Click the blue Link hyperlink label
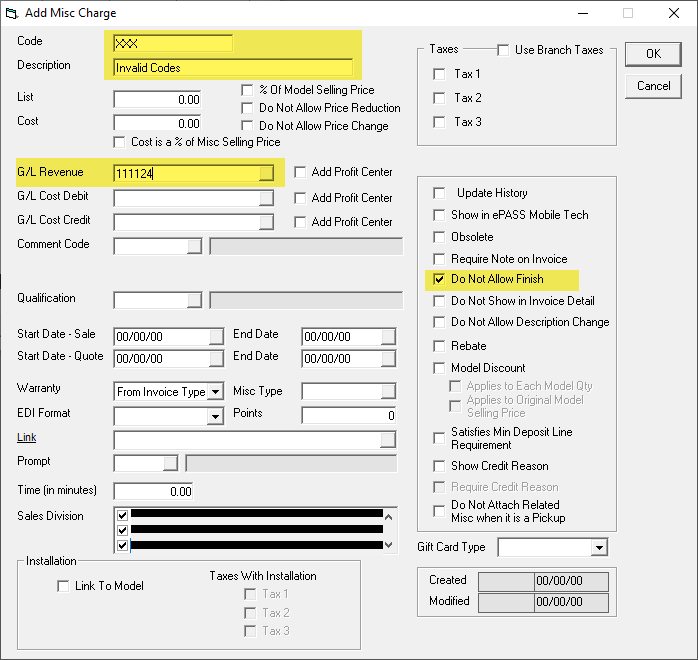 tap(27, 437)
